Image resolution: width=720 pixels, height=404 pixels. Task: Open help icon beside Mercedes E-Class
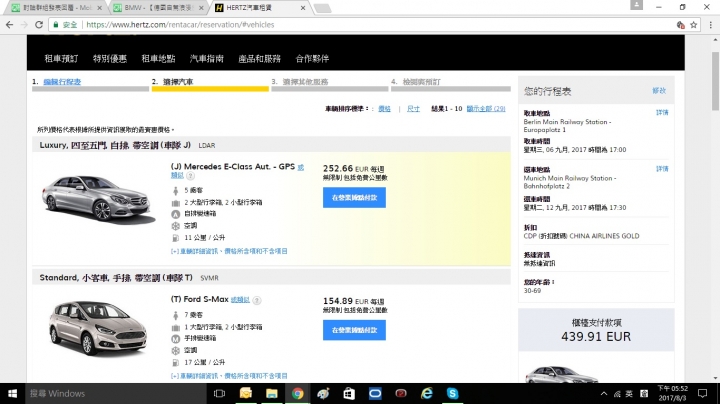click(191, 176)
